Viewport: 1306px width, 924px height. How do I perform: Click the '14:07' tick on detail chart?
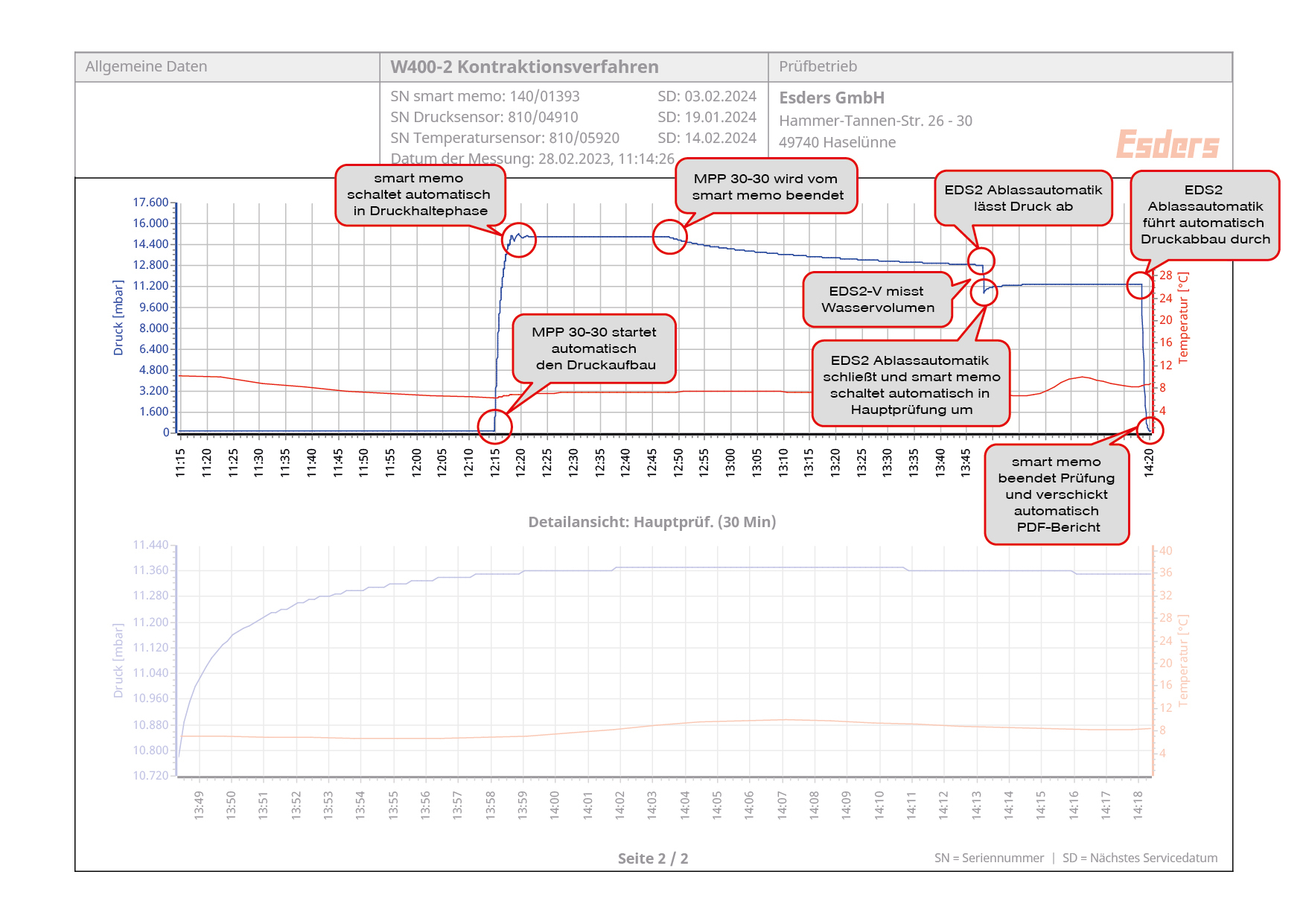[x=782, y=806]
